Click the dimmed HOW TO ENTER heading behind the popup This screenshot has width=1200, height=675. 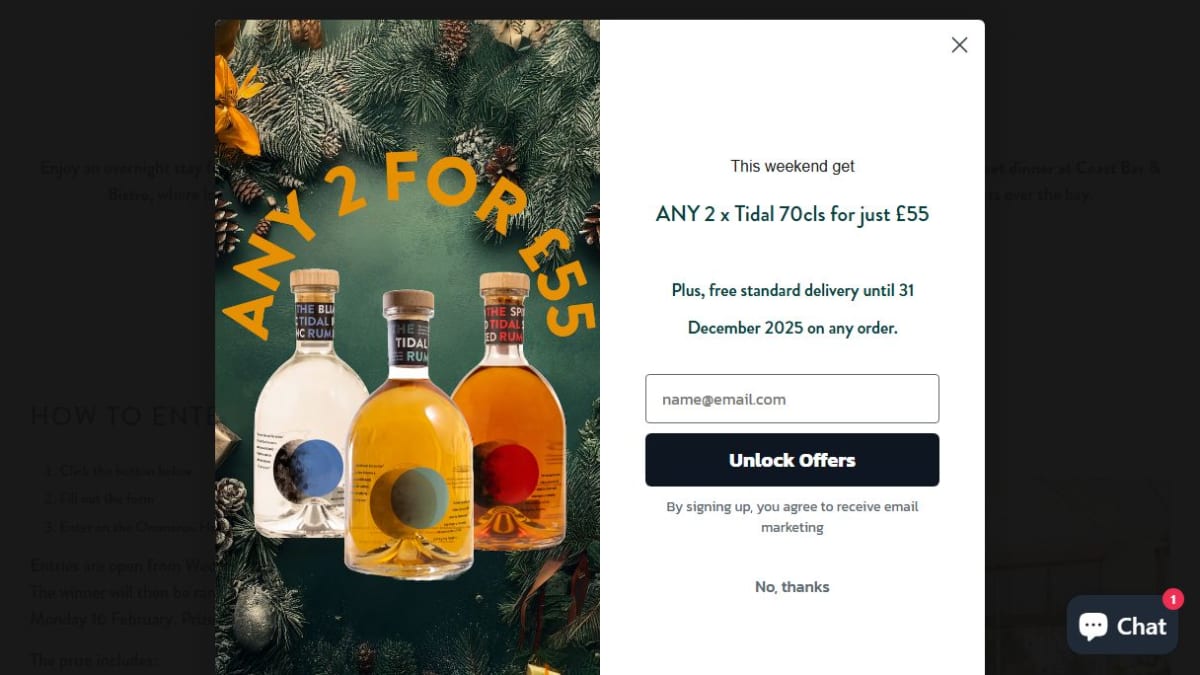click(122, 415)
